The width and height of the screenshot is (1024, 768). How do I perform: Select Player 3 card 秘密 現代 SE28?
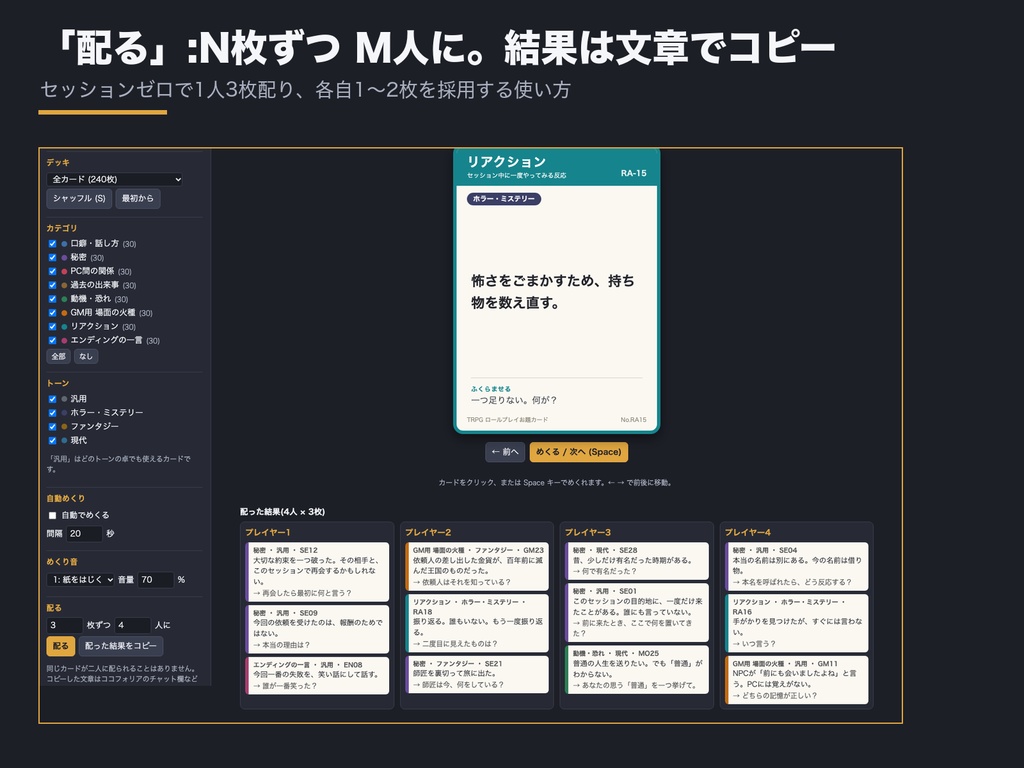point(637,560)
